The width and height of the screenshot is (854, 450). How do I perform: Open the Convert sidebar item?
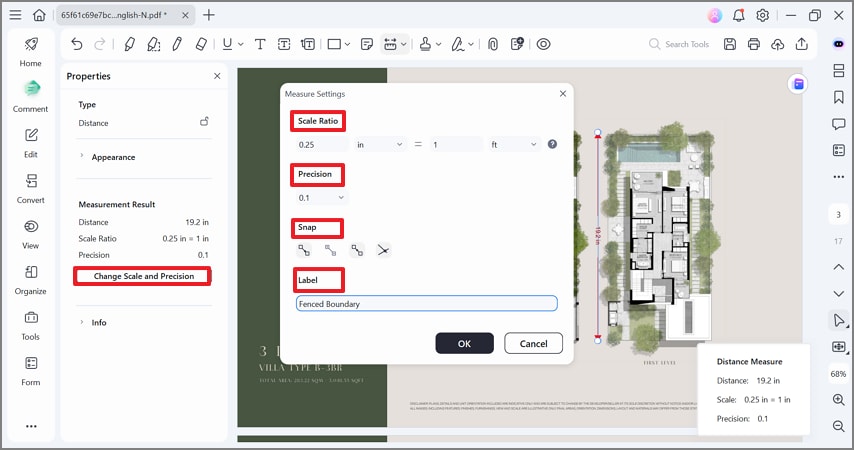[30, 188]
